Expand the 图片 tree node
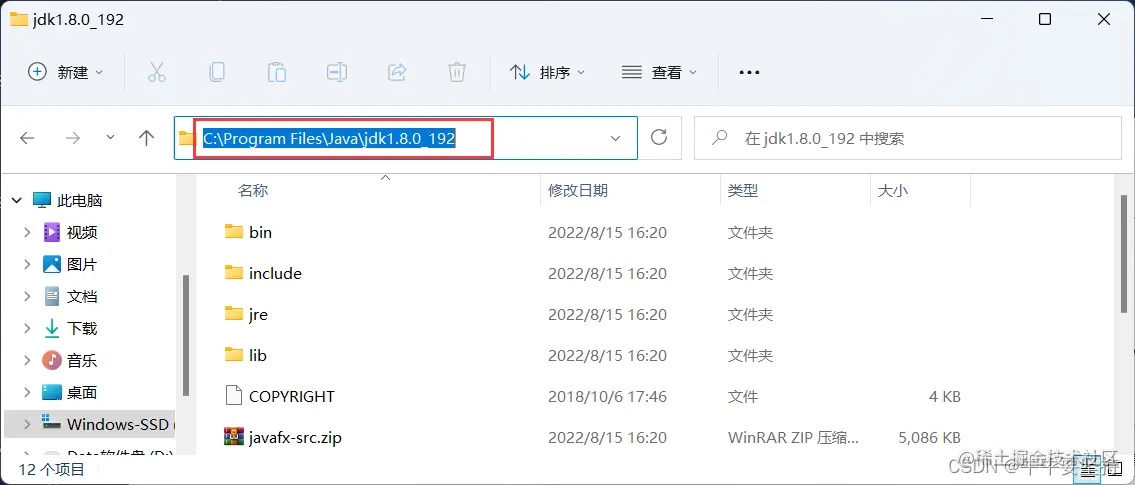1135x485 pixels. [27, 264]
